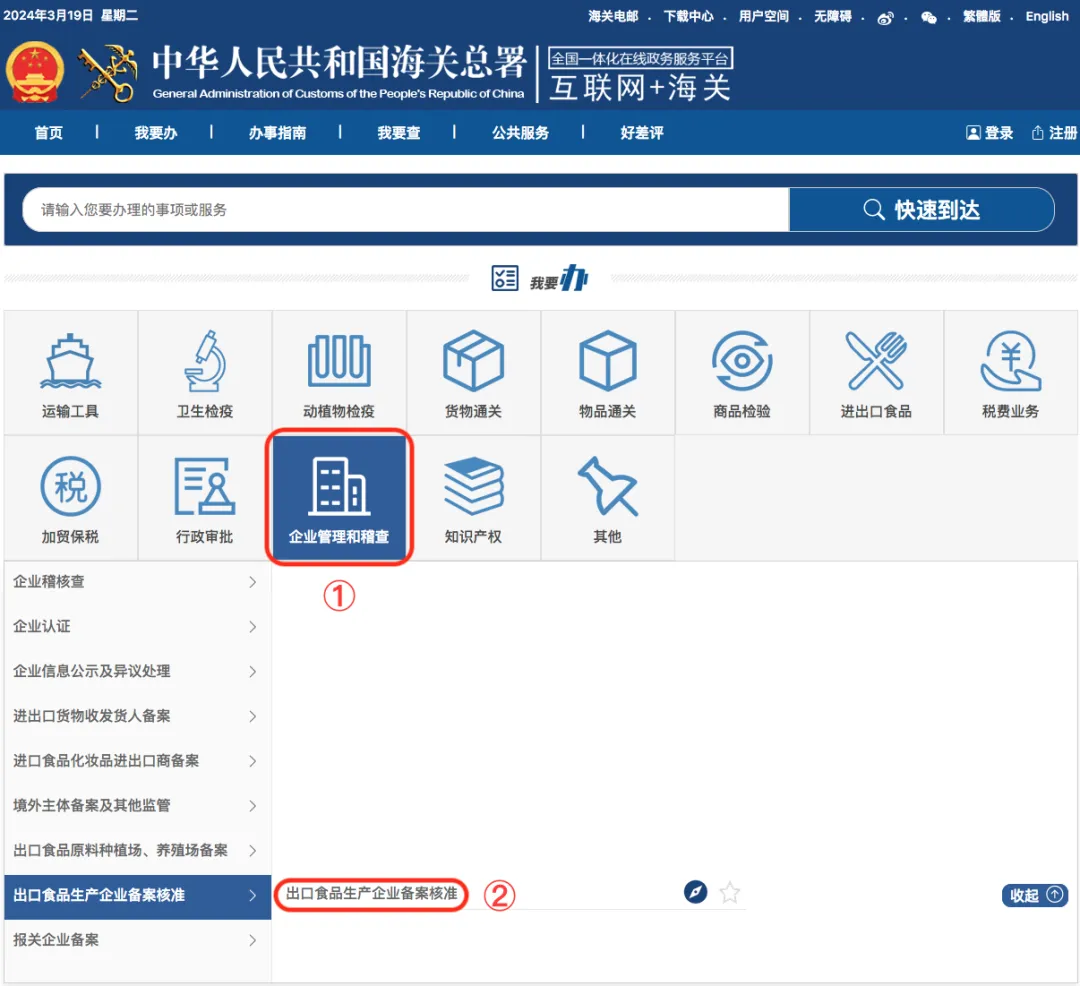The height and width of the screenshot is (986, 1080).
Task: Select the 动植物检疫 icon tile
Action: [x=339, y=373]
